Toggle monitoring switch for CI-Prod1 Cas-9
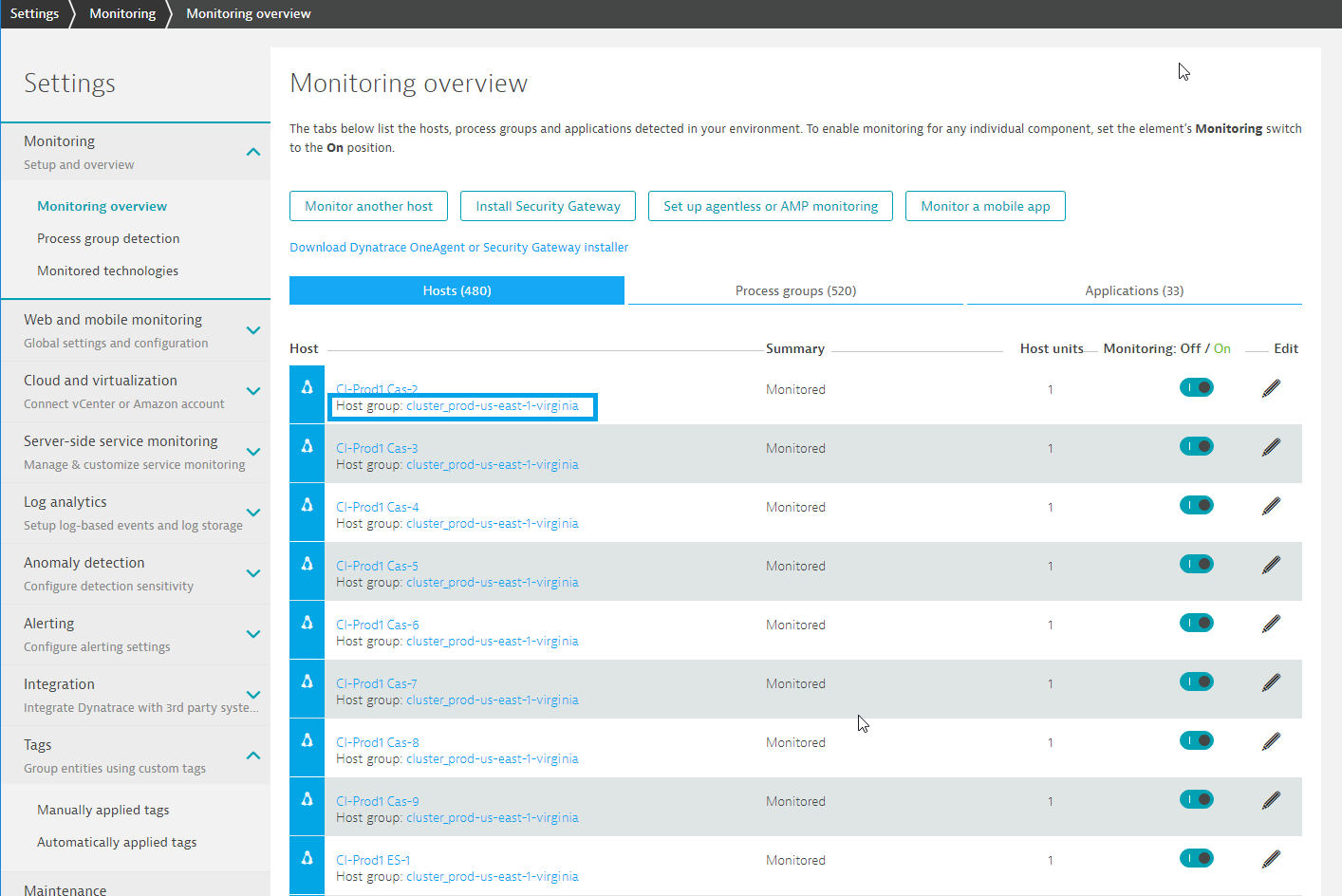Viewport: 1342px width, 896px height. point(1197,799)
